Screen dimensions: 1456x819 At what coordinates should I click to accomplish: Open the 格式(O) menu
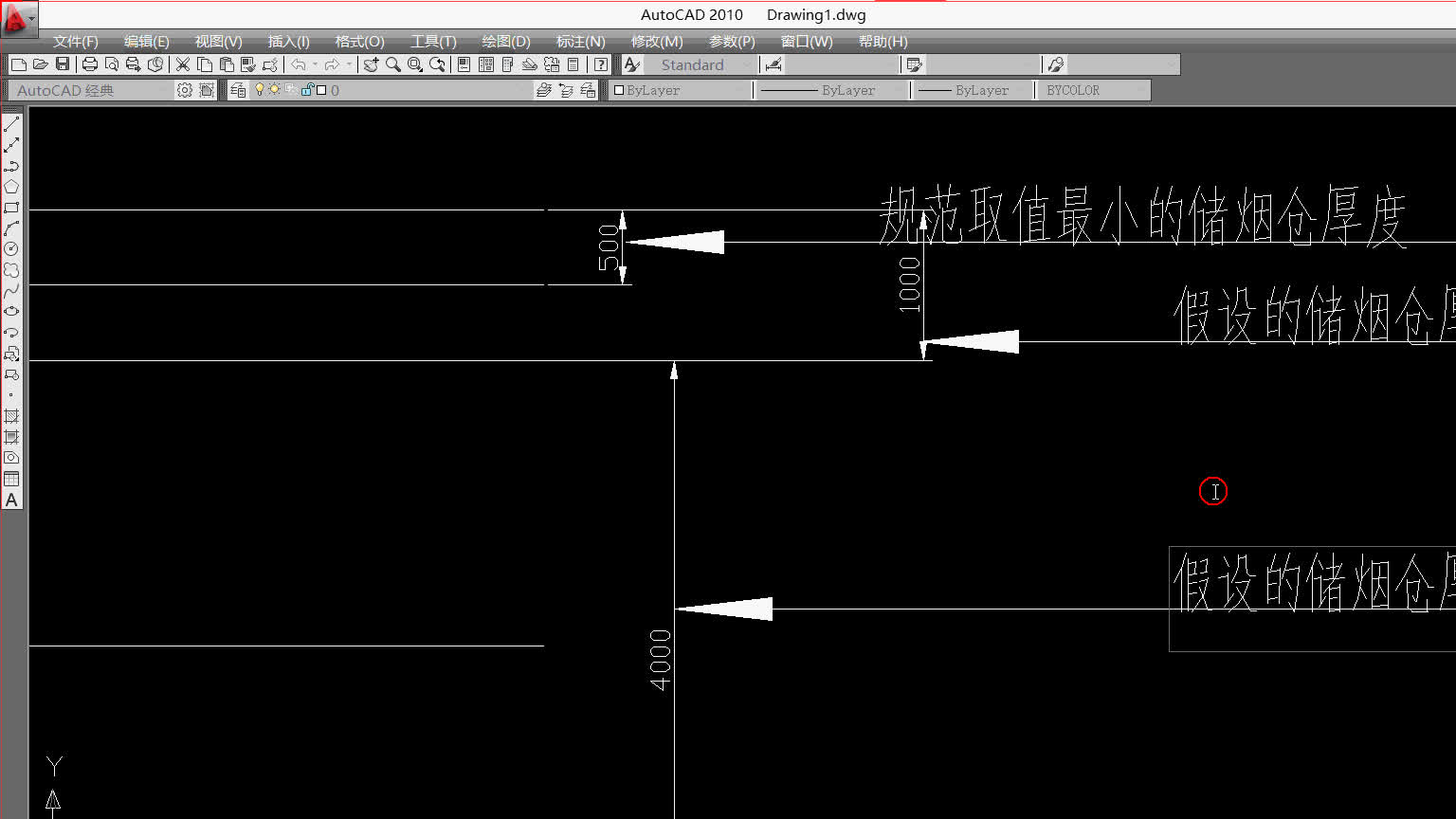360,42
